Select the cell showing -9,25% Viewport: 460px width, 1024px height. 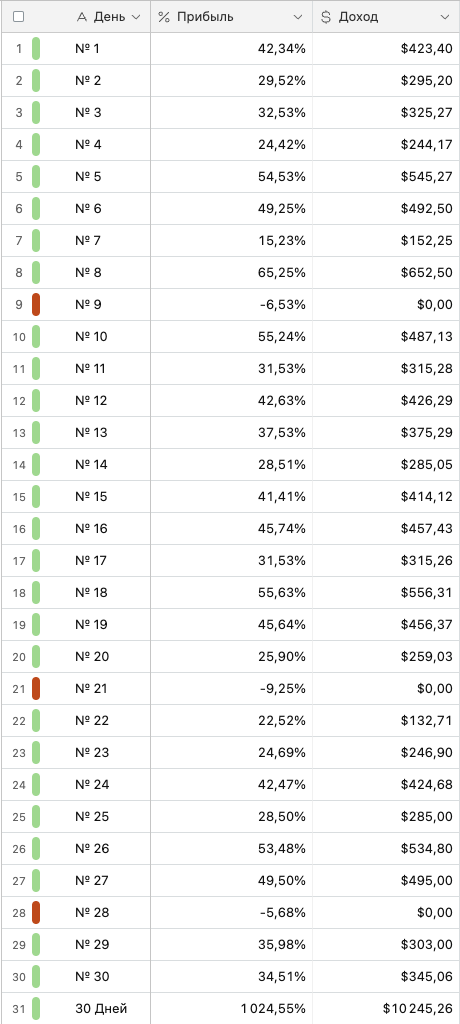click(231, 688)
